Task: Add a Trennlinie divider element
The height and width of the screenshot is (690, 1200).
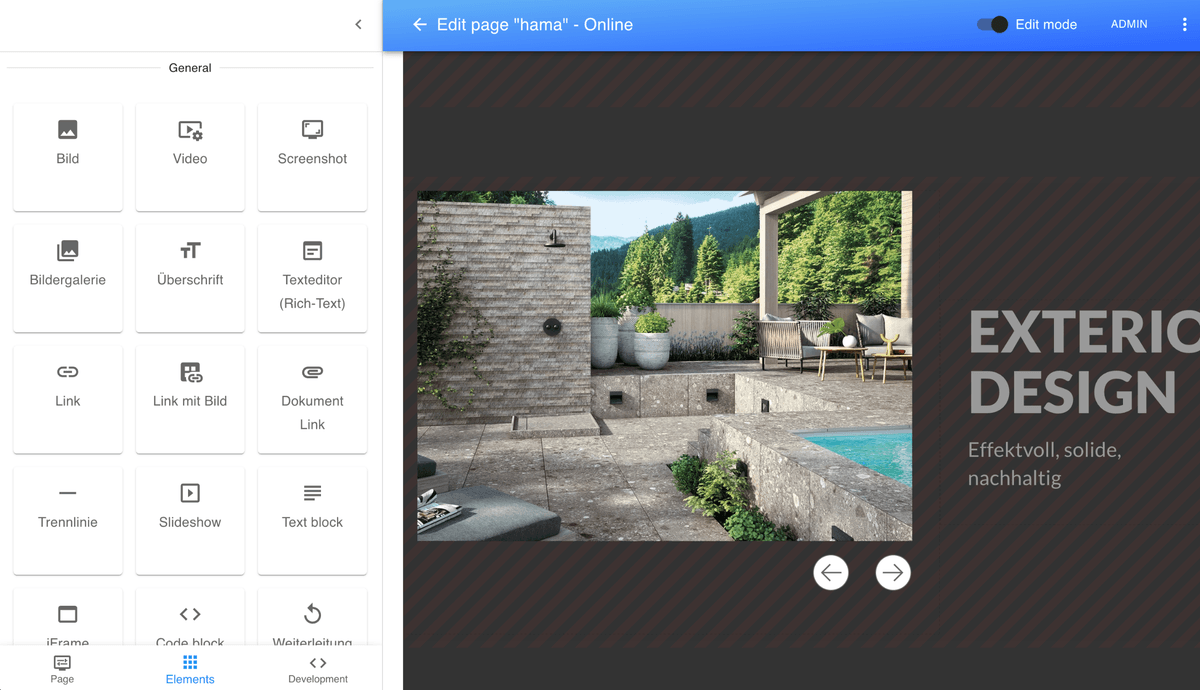Action: pyautogui.click(x=68, y=519)
